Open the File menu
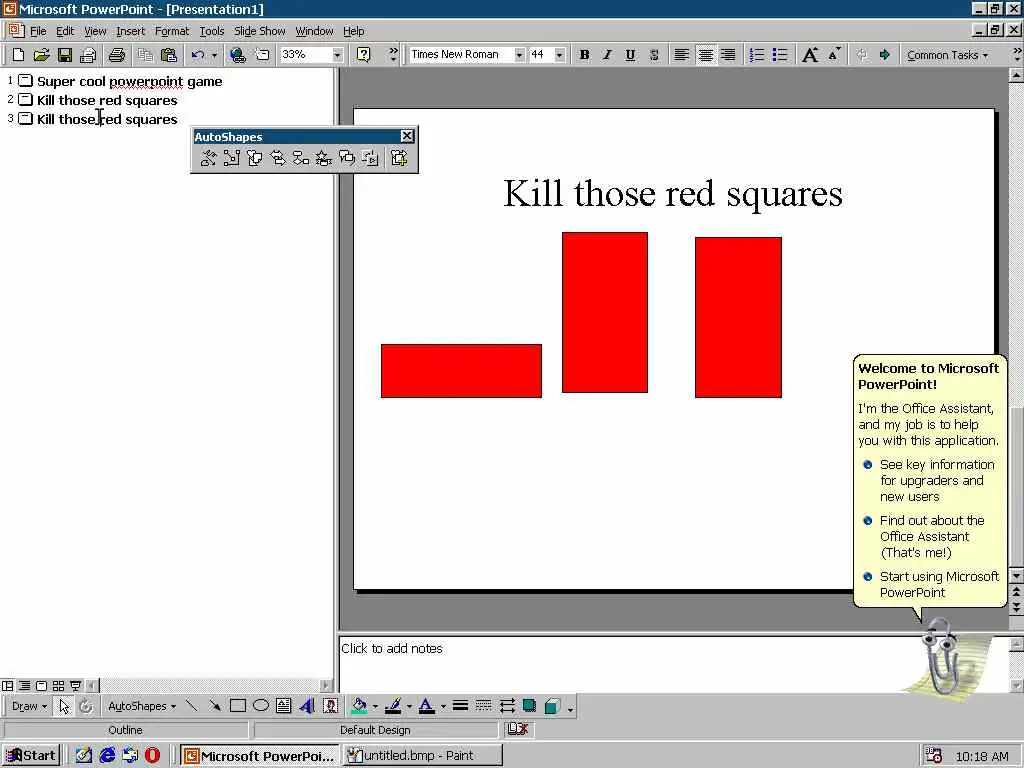The height and width of the screenshot is (768, 1024). coord(38,31)
